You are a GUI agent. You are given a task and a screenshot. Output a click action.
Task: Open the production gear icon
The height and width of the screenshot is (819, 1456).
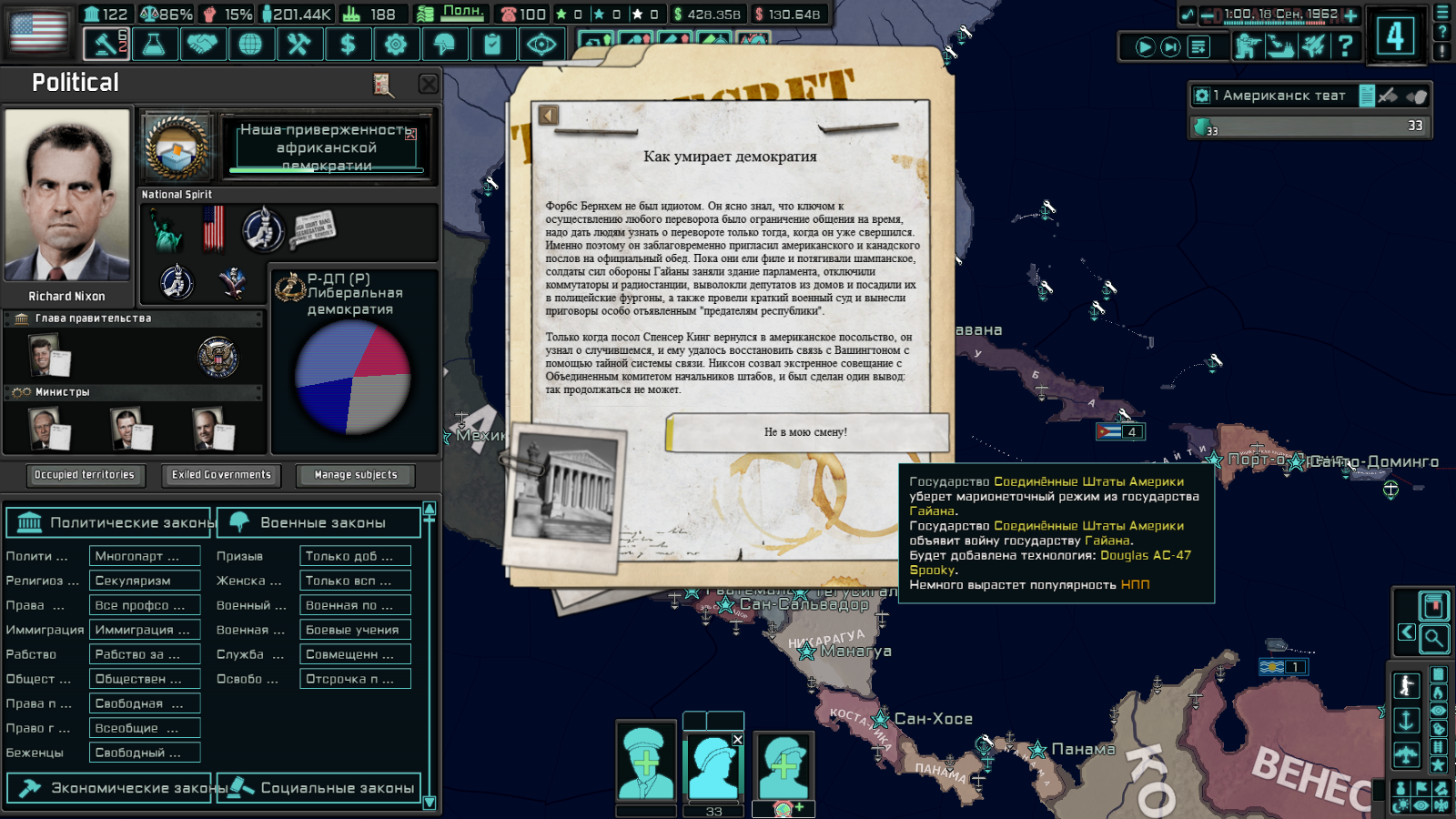click(395, 44)
